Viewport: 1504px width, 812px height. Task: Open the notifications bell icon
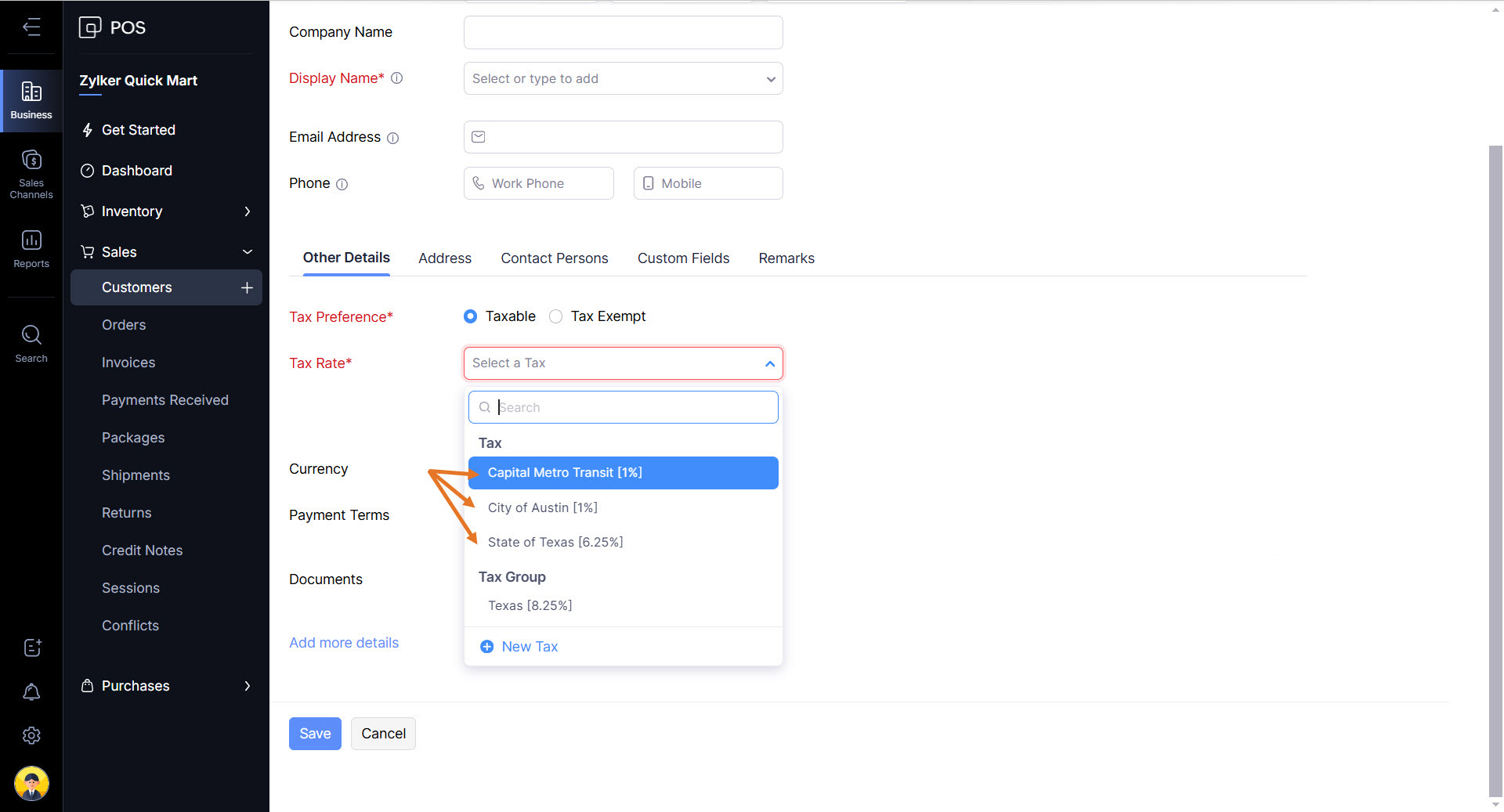pyautogui.click(x=31, y=692)
